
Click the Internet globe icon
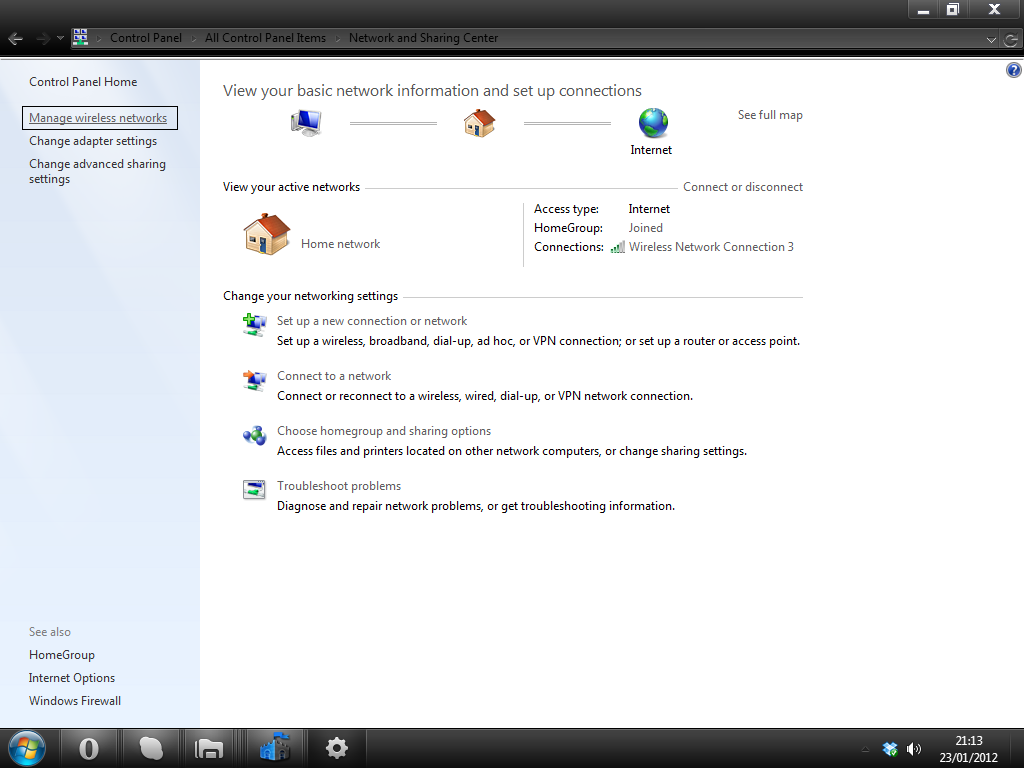(653, 123)
